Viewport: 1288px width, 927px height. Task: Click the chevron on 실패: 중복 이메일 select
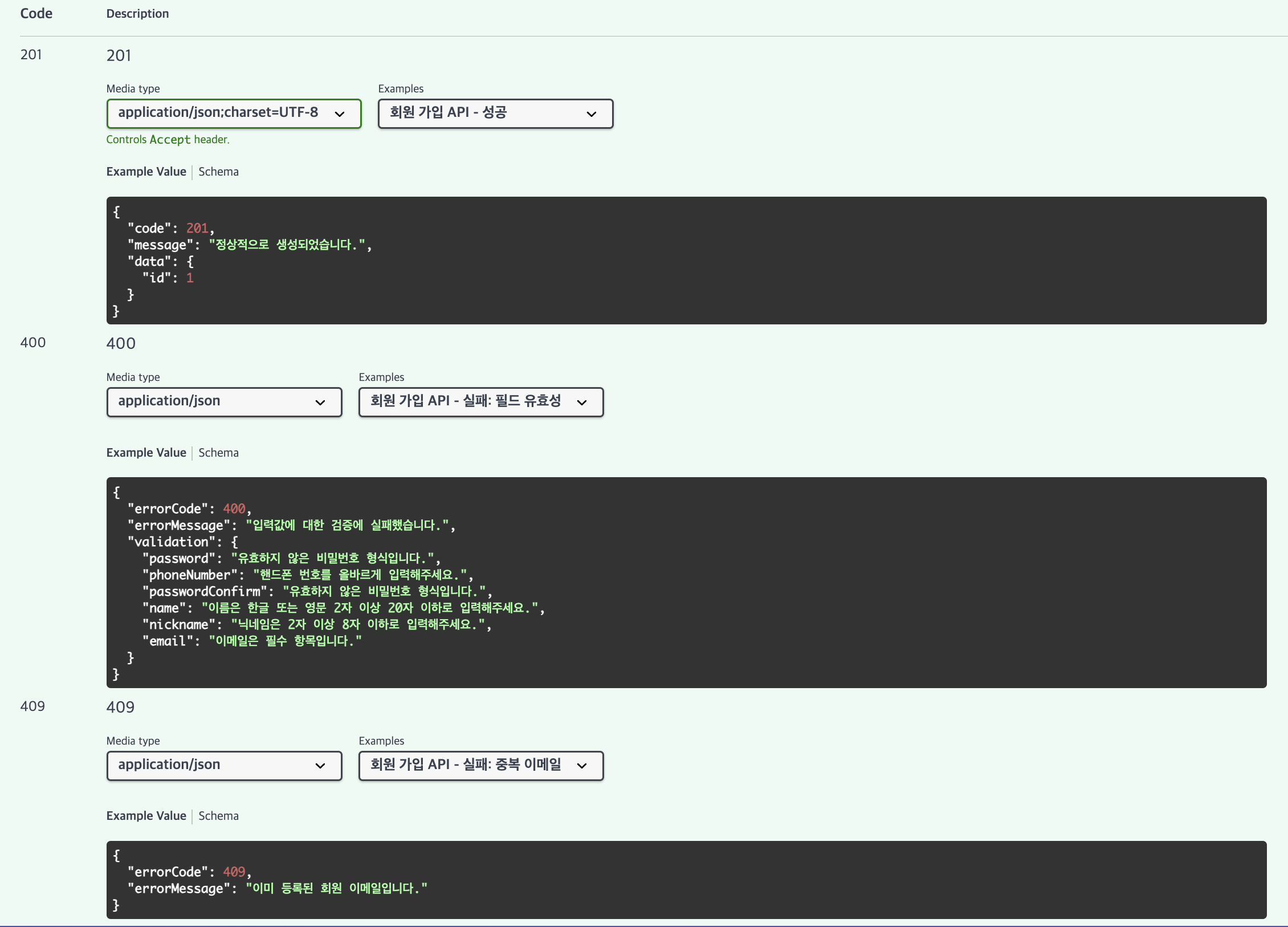[582, 766]
